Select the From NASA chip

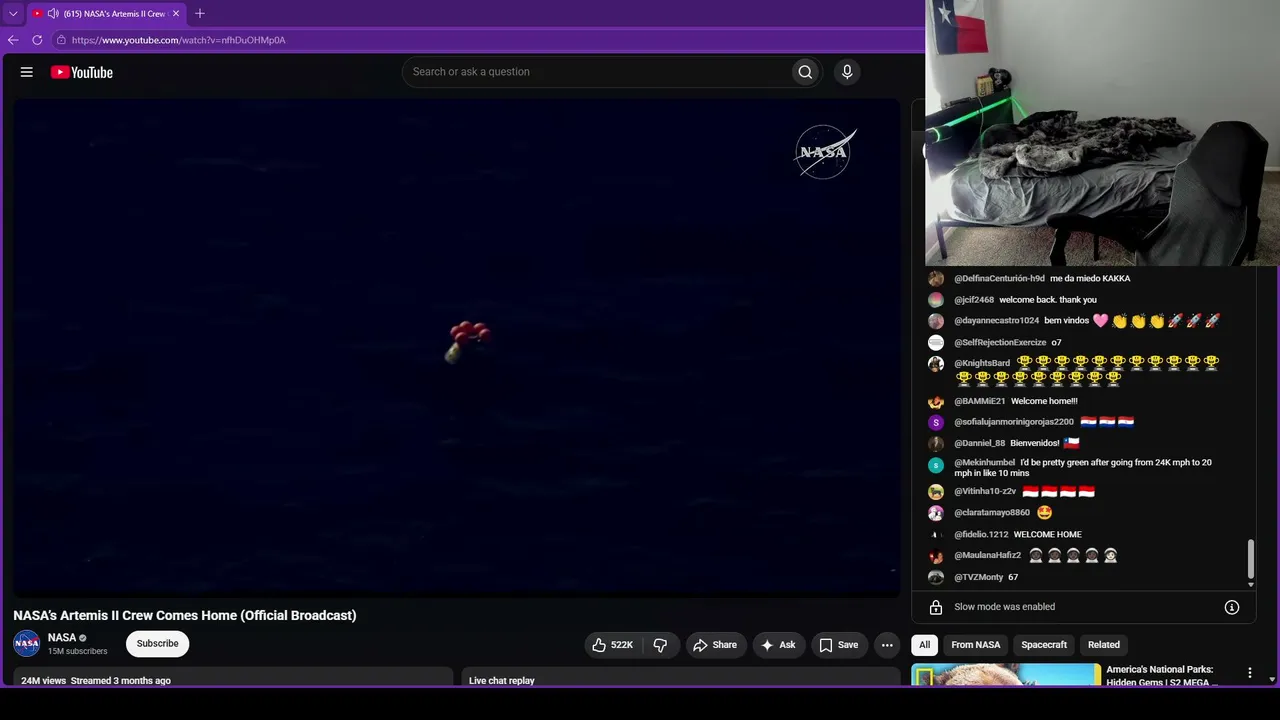(976, 645)
